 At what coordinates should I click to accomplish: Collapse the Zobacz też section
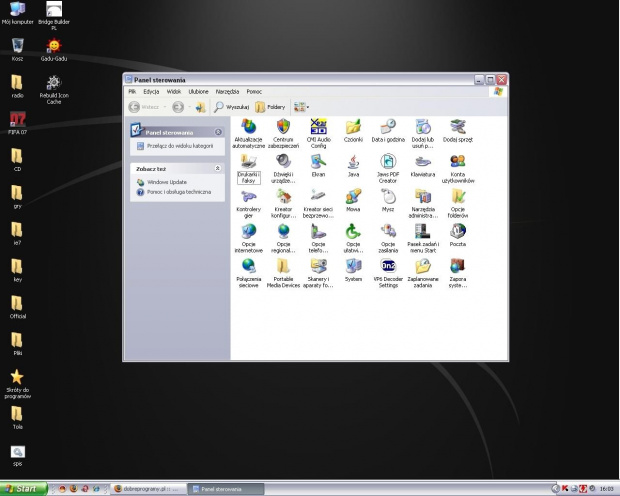[x=217, y=168]
